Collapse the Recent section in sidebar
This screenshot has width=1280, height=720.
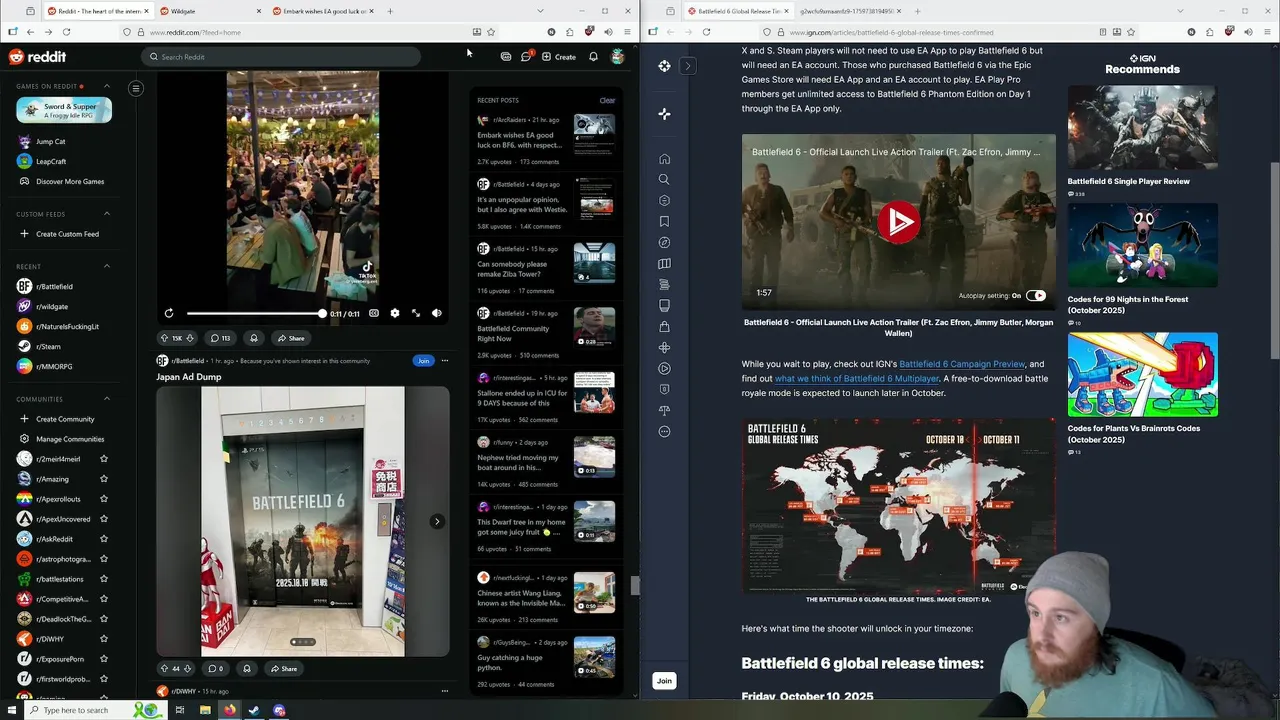point(107,267)
